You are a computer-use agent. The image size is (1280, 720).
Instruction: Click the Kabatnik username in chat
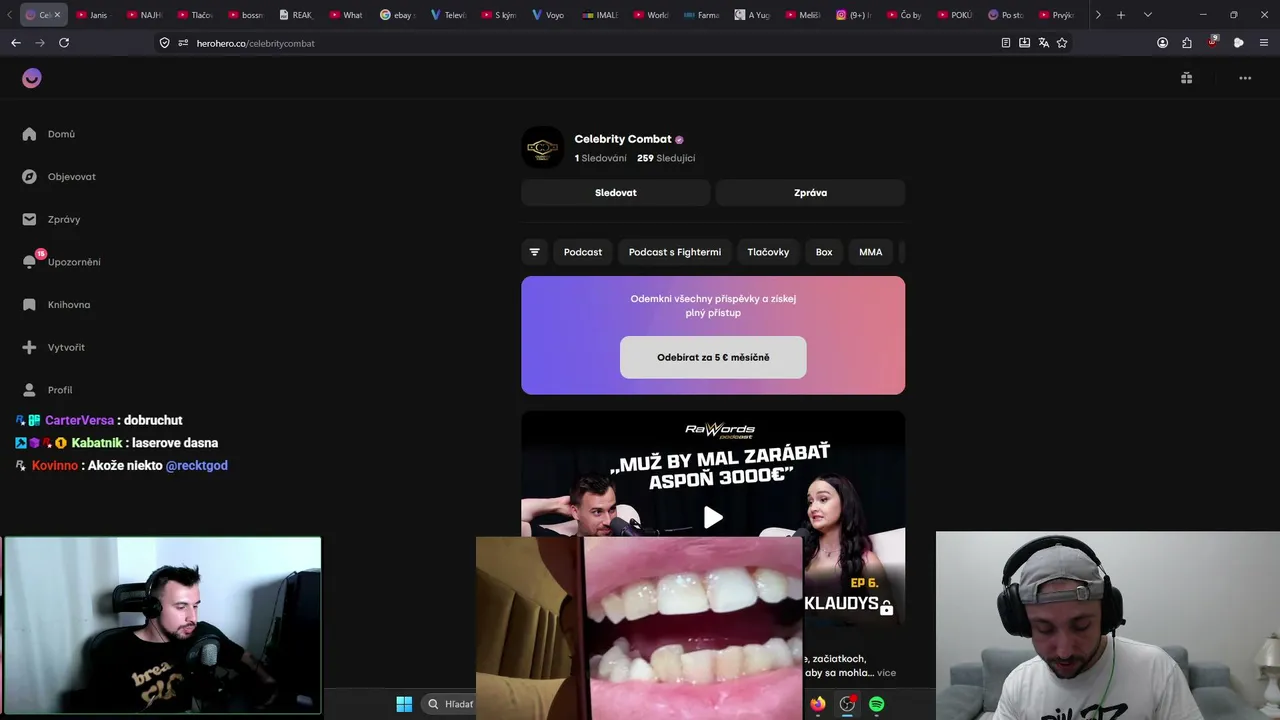tap(97, 443)
